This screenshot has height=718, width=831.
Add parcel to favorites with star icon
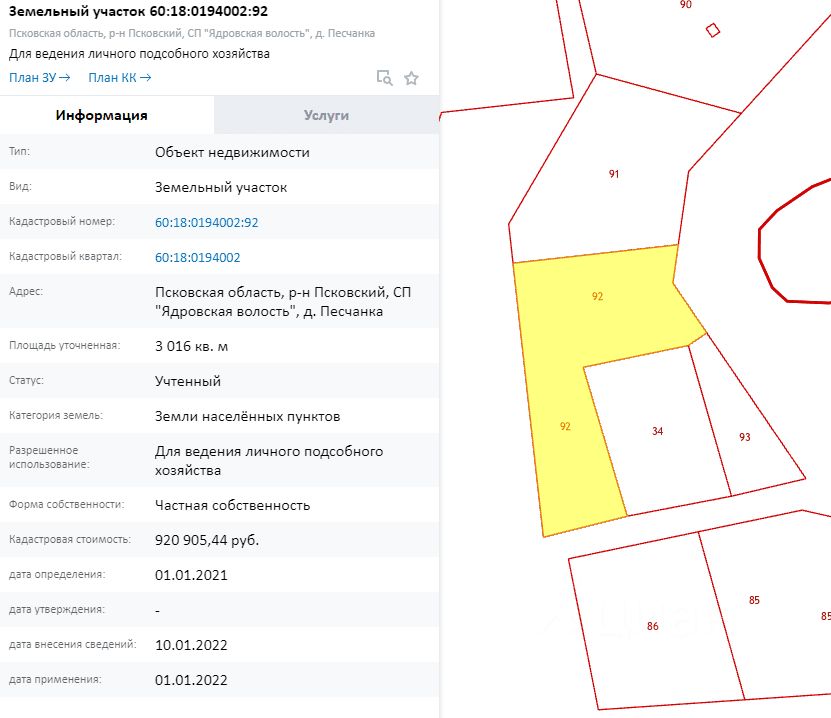[411, 78]
